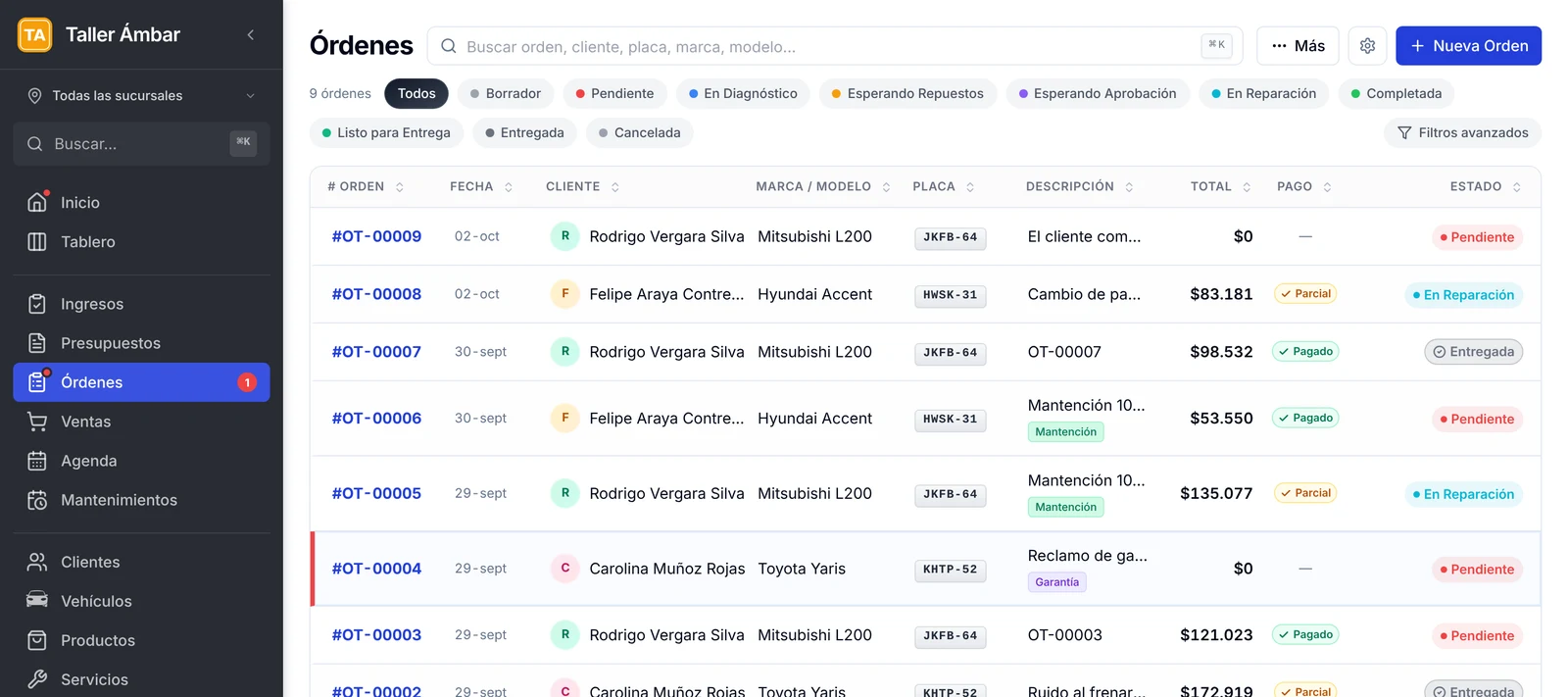Click the Presupuestos document icon
This screenshot has height=697, width=1568.
click(x=37, y=343)
